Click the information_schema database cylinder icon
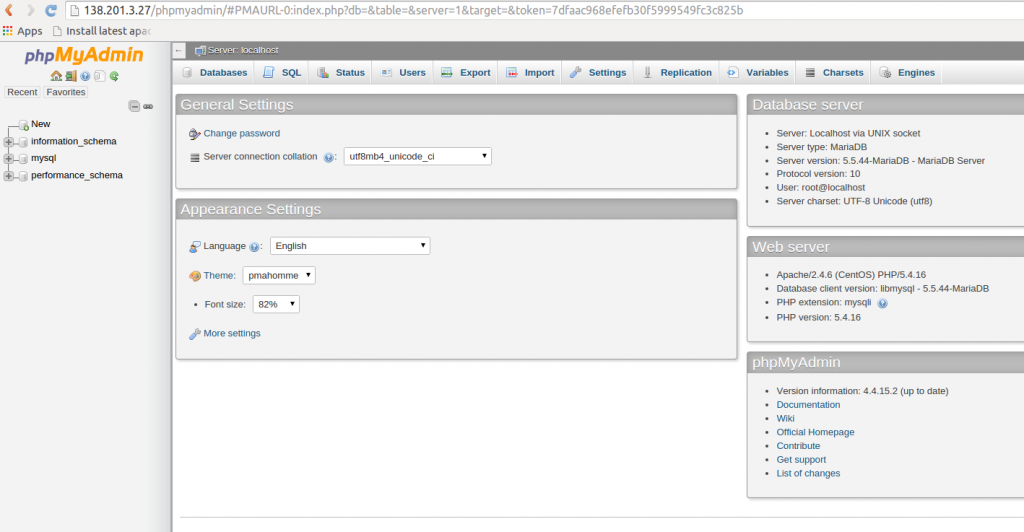The width and height of the screenshot is (1024, 532). click(x=24, y=142)
